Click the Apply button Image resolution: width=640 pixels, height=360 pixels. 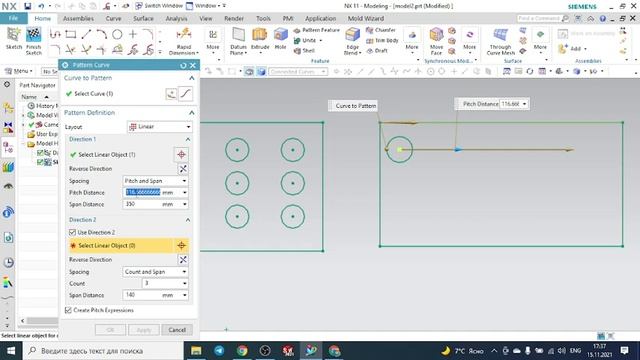pyautogui.click(x=144, y=330)
